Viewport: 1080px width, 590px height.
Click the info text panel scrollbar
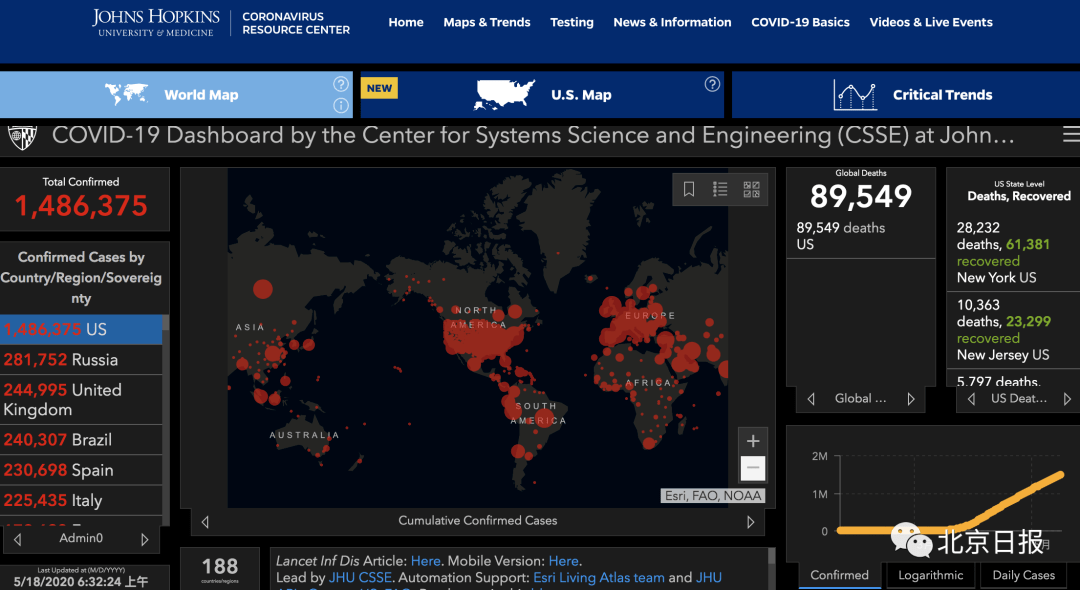[771, 569]
